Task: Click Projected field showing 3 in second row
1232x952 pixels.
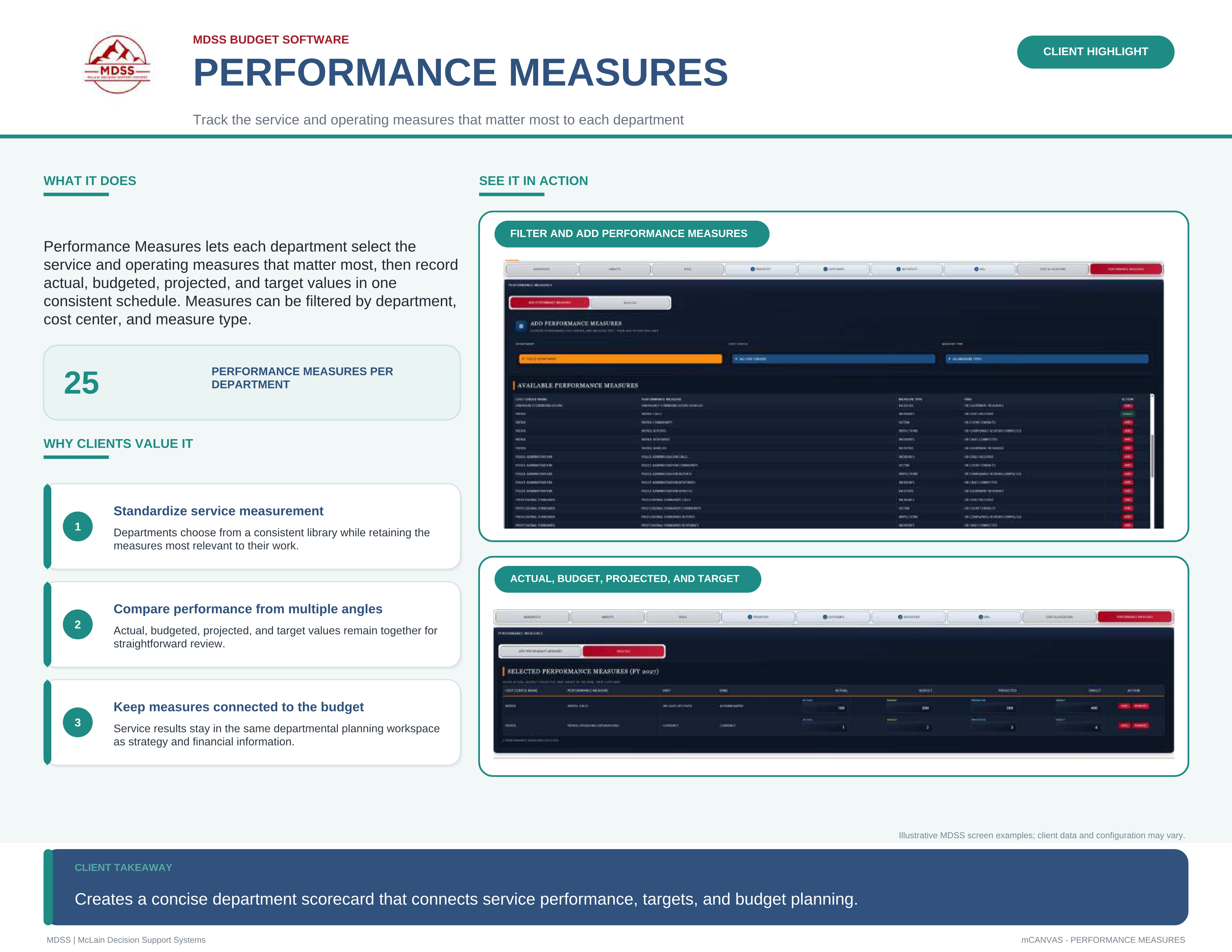Action: pyautogui.click(x=993, y=727)
